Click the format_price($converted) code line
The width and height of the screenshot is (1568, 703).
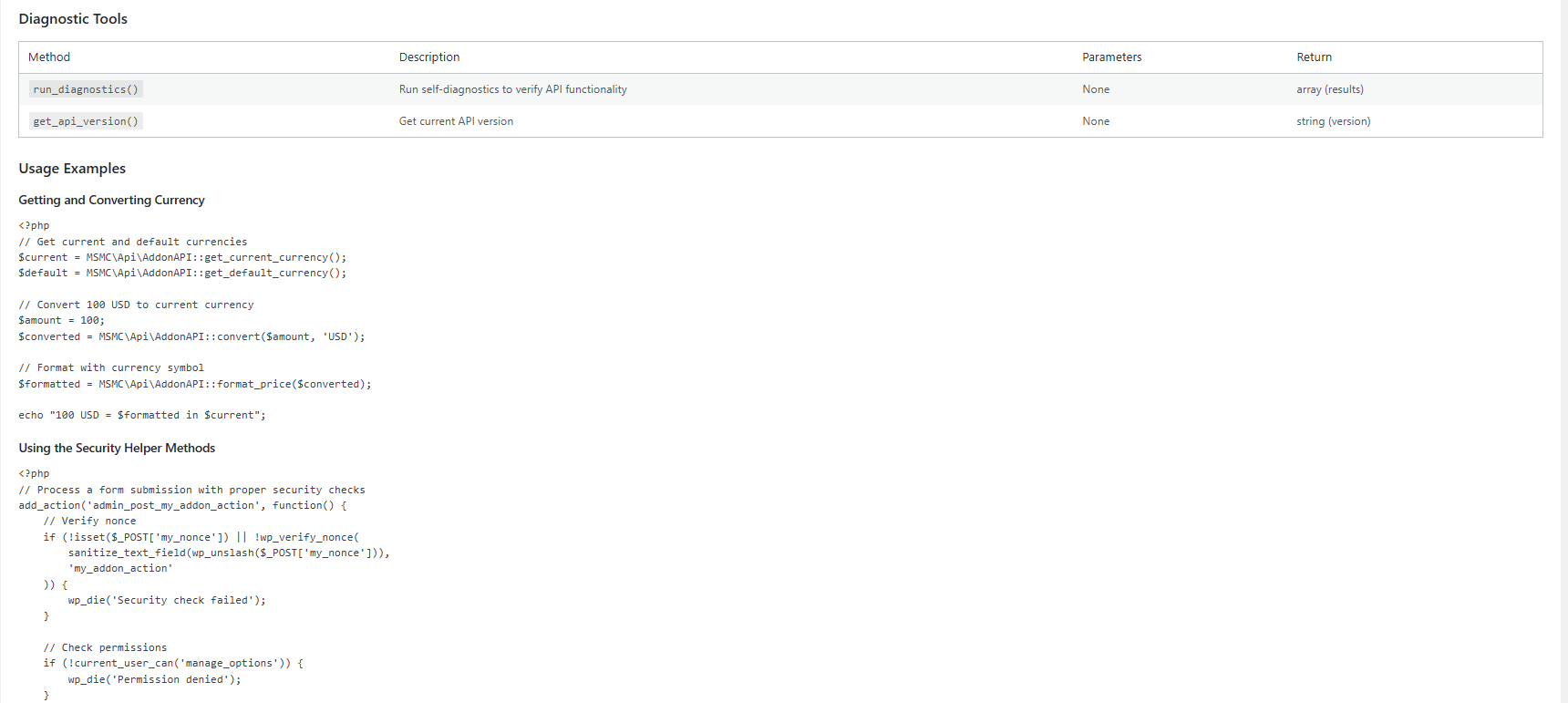click(195, 384)
